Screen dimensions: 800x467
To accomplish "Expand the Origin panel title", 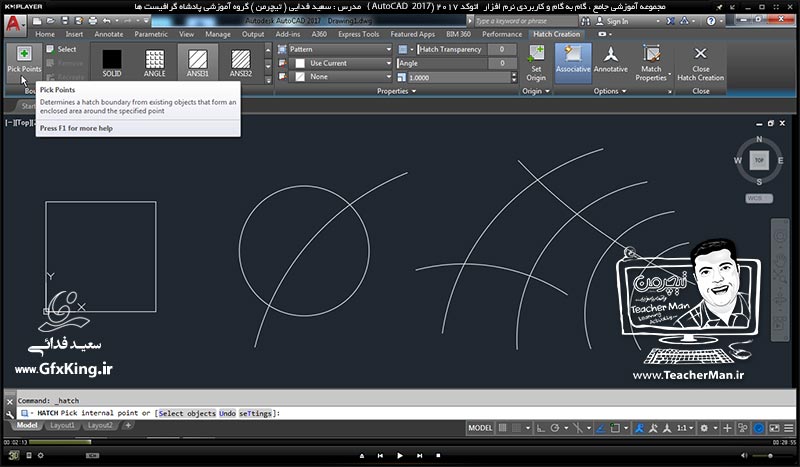I will pyautogui.click(x=536, y=91).
